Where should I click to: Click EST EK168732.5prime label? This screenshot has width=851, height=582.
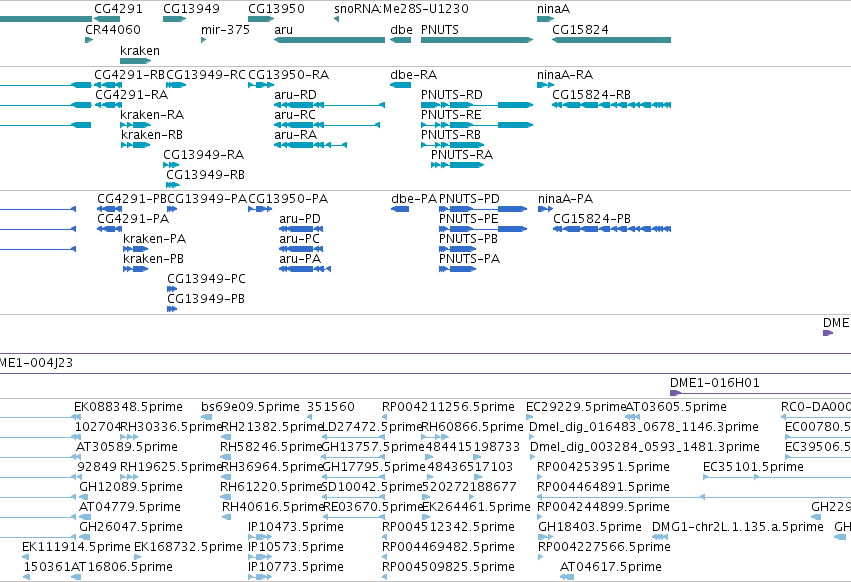click(x=188, y=547)
